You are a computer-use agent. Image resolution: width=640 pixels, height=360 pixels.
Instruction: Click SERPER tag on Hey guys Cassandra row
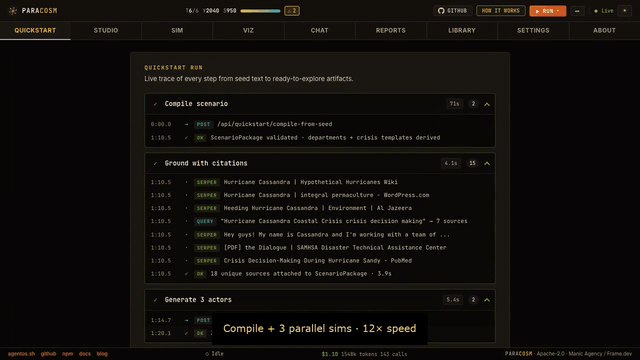(x=207, y=235)
